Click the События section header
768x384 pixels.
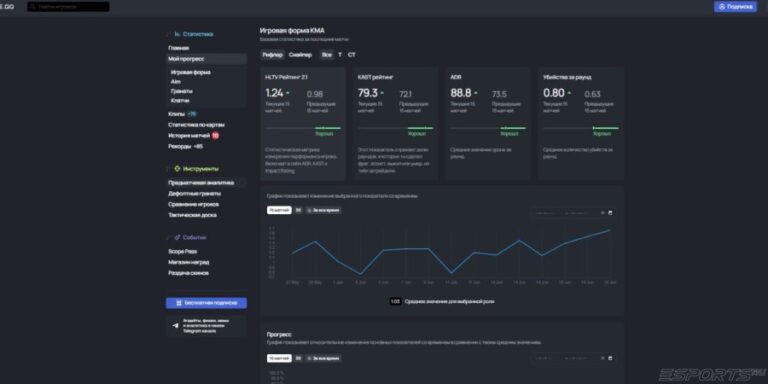pos(194,237)
